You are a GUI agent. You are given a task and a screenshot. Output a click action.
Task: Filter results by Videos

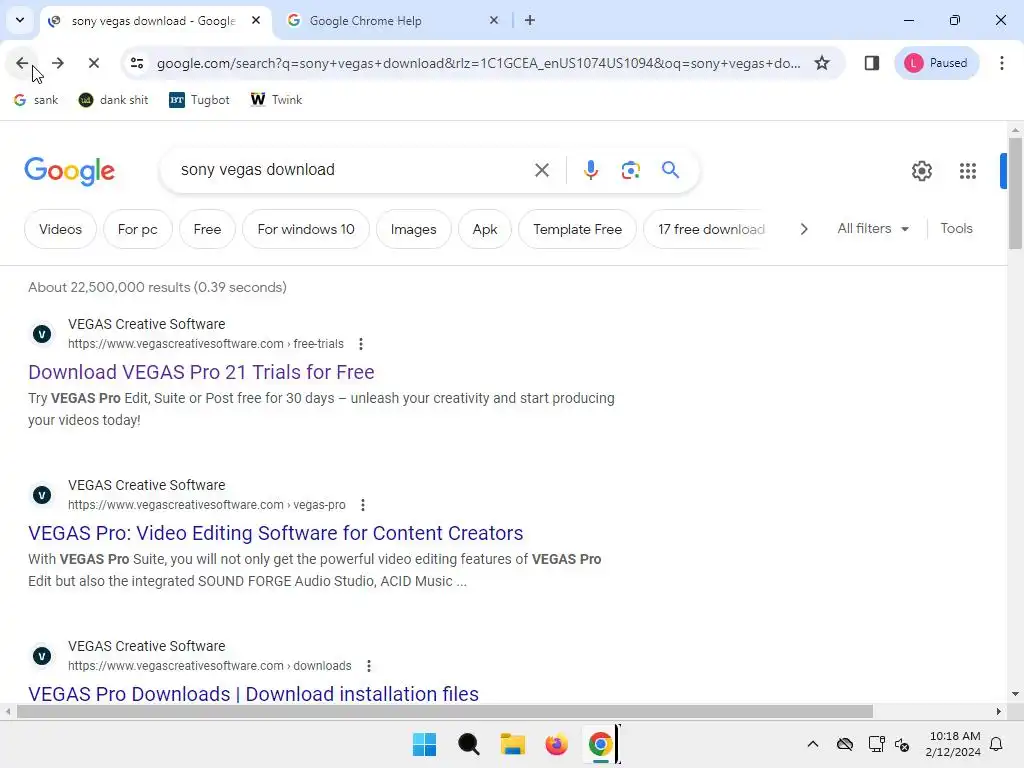[60, 229]
